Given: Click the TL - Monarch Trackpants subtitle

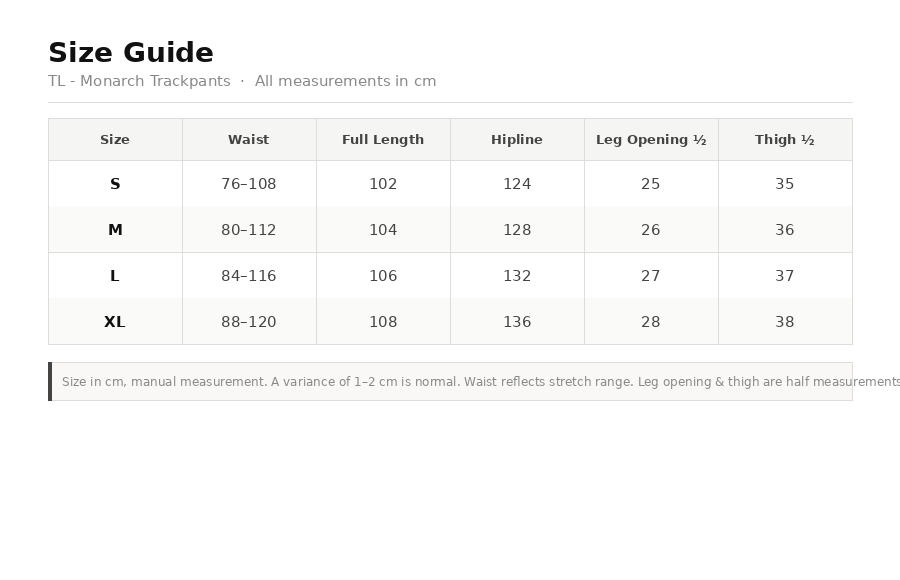Looking at the screenshot, I should (x=139, y=81).
